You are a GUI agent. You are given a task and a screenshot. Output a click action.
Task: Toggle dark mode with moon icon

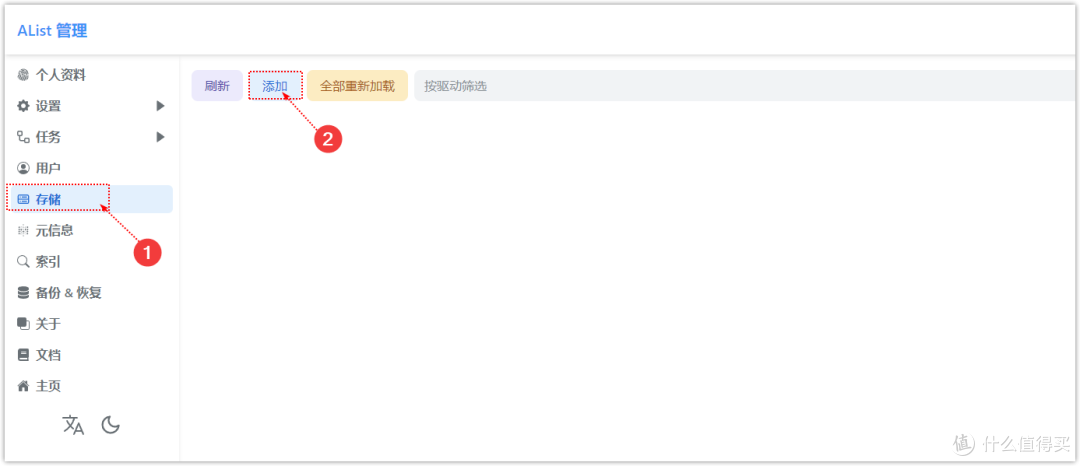(x=111, y=425)
